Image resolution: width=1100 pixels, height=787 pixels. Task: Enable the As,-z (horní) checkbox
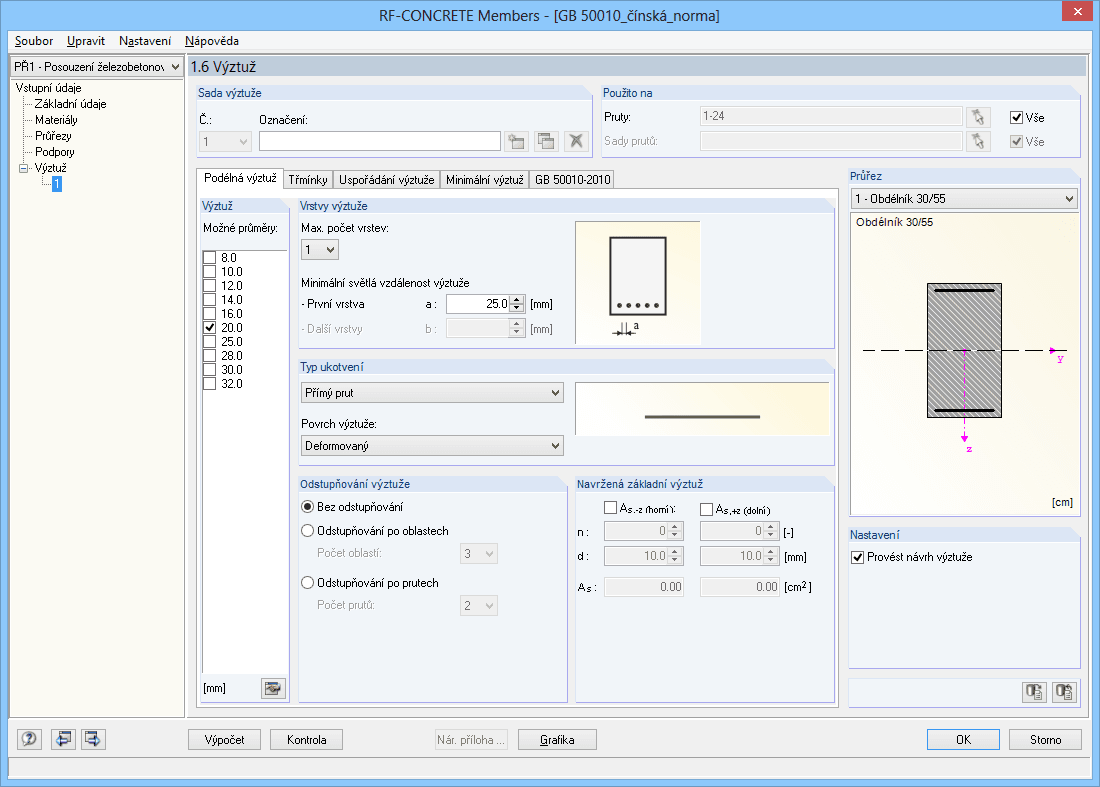(x=610, y=508)
